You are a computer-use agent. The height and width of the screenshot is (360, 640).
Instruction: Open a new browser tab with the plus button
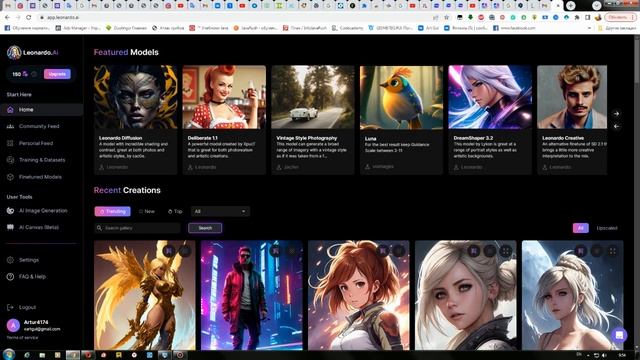point(571,6)
